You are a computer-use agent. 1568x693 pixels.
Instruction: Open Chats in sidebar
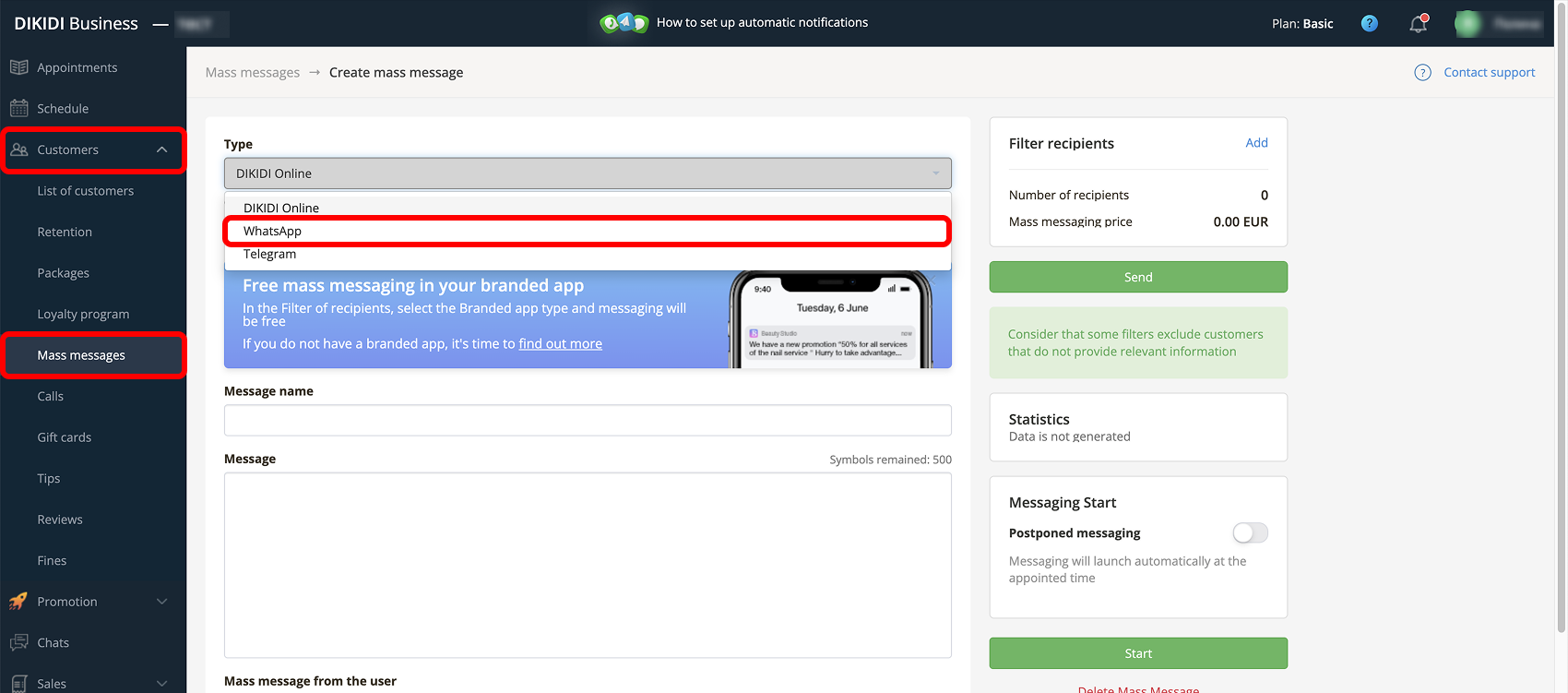[53, 643]
